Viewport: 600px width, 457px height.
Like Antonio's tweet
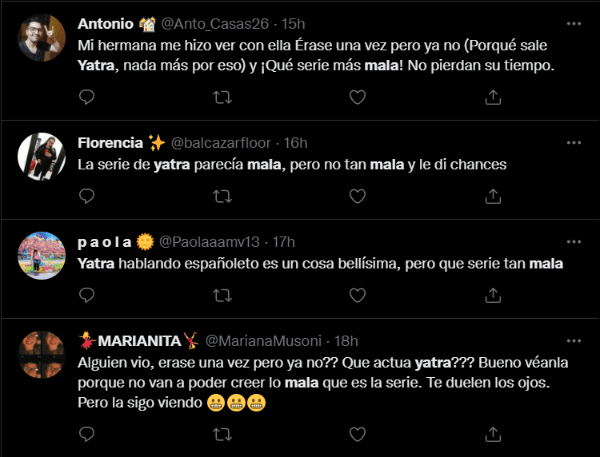(x=358, y=97)
